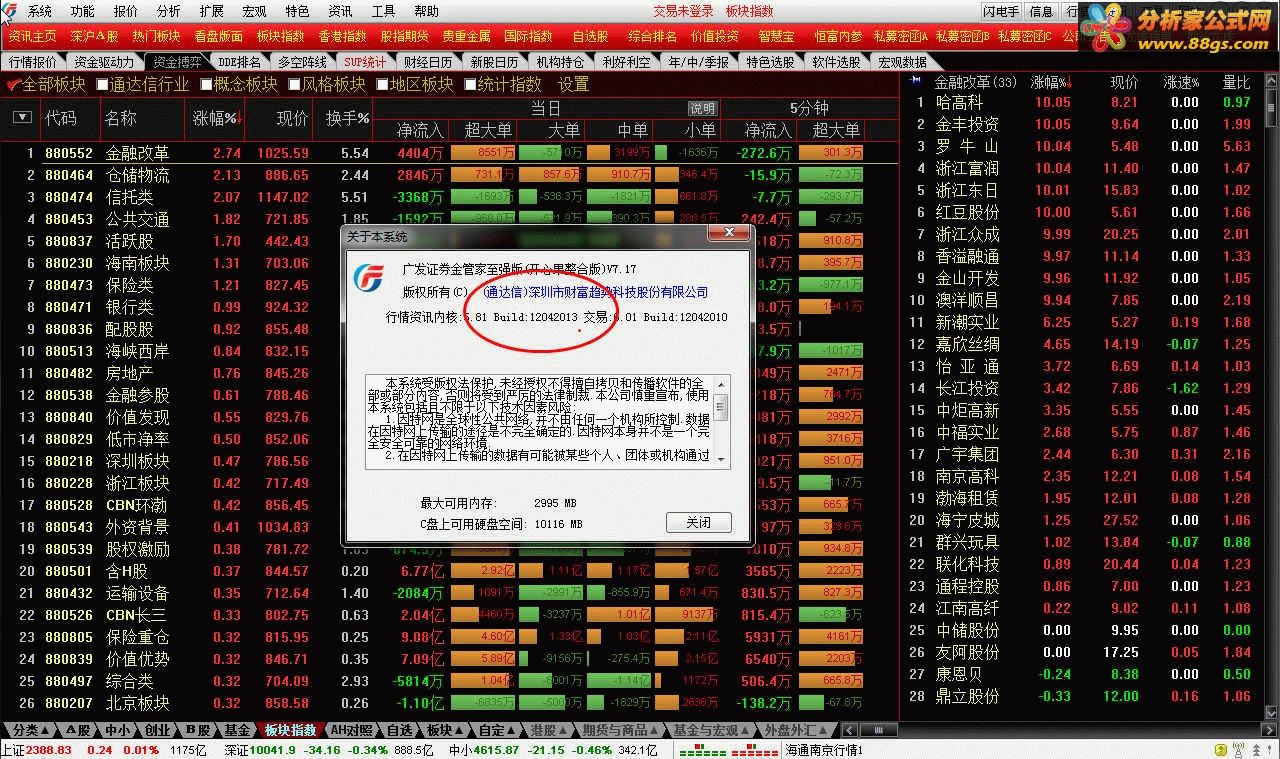This screenshot has width=1280, height=759.
Task: Click the 880464 仓储物流 row
Action: tap(448, 175)
